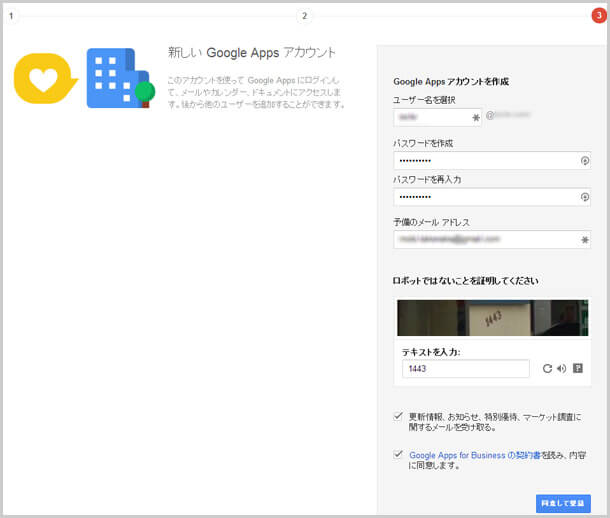Click the recovery email address field
The width and height of the screenshot is (610, 518).
(x=492, y=240)
